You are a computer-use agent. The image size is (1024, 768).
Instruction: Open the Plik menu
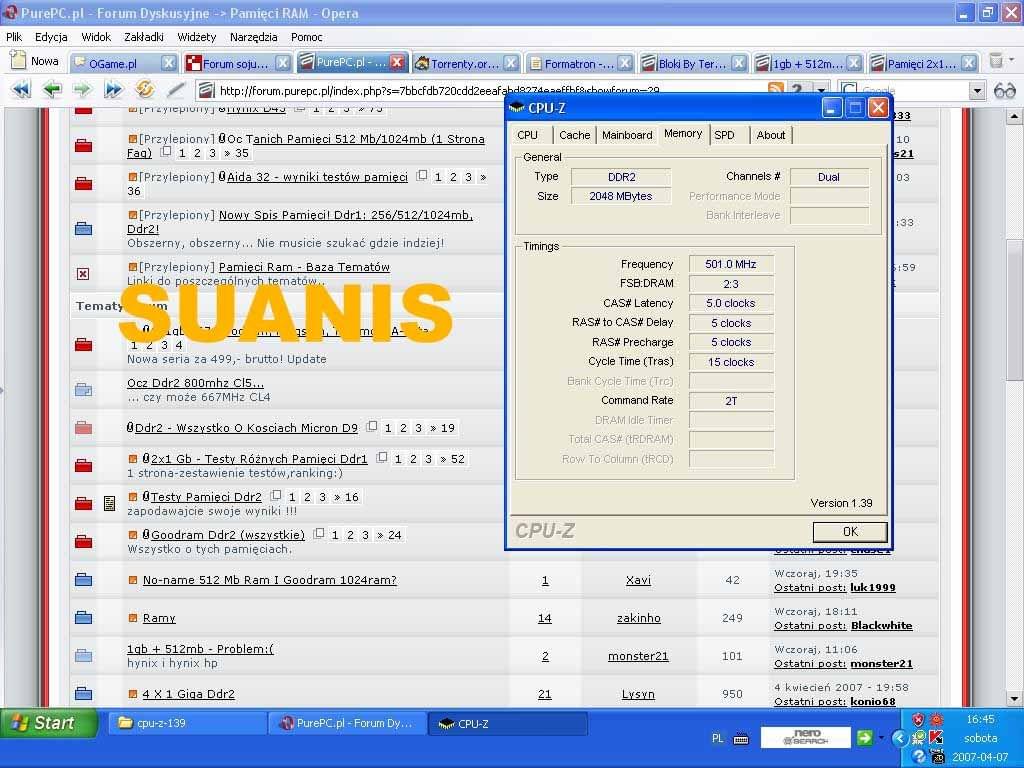click(14, 37)
